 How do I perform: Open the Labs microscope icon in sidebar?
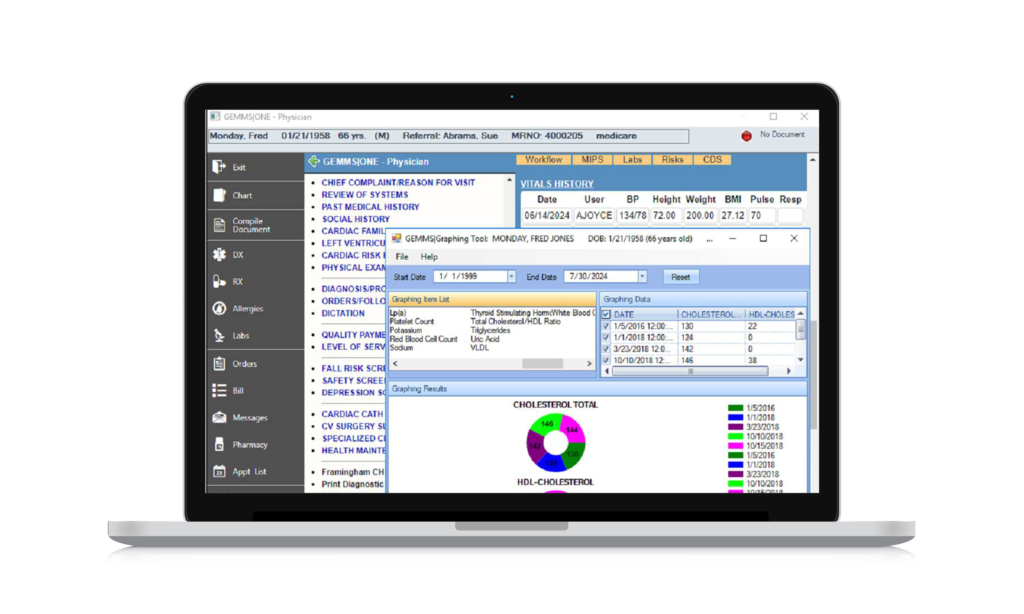tap(219, 336)
